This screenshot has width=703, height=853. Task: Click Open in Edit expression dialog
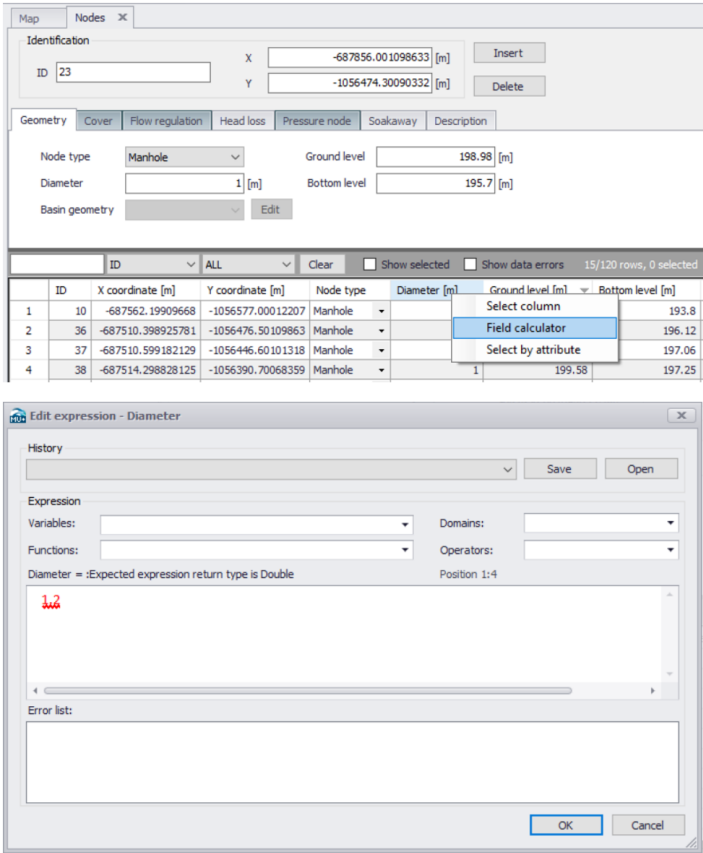641,469
